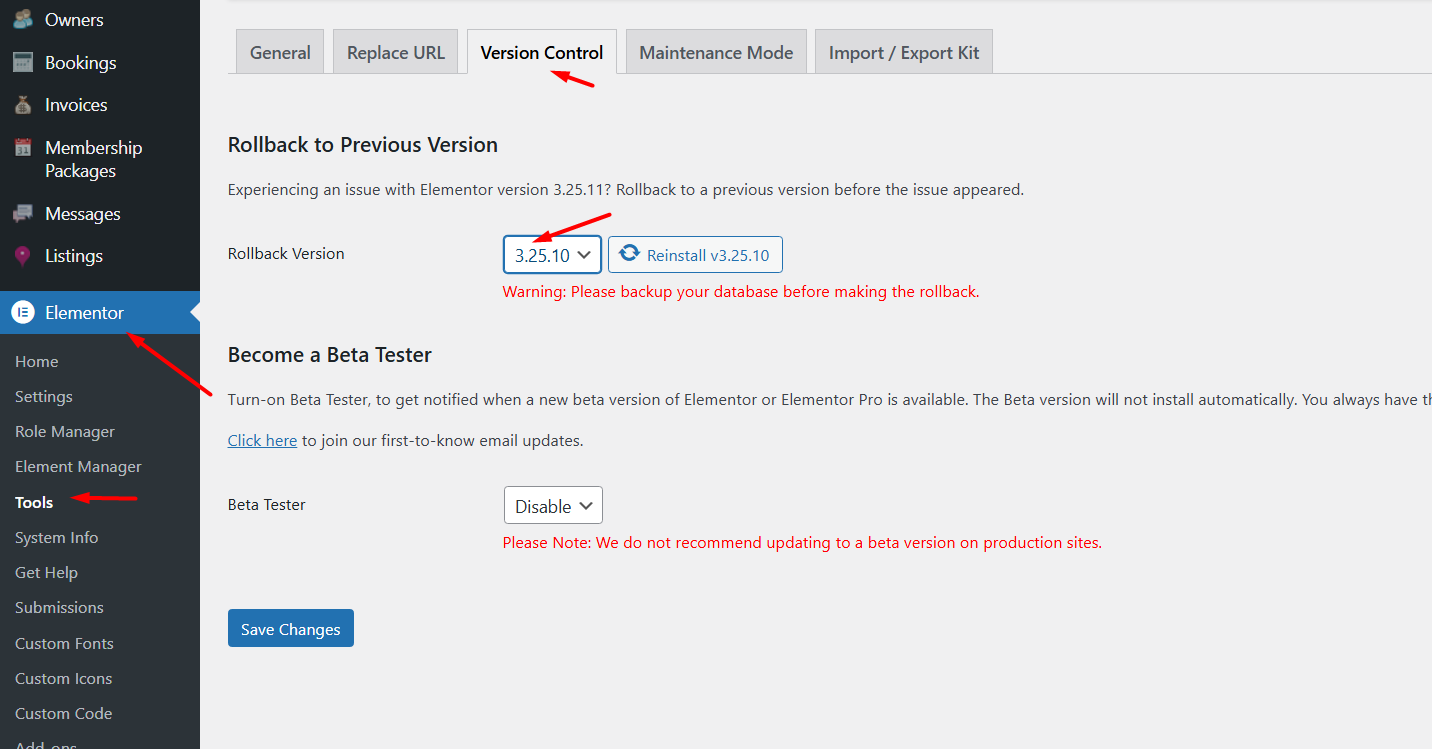The width and height of the screenshot is (1432, 749).
Task: Switch to the General tab
Action: coord(280,52)
